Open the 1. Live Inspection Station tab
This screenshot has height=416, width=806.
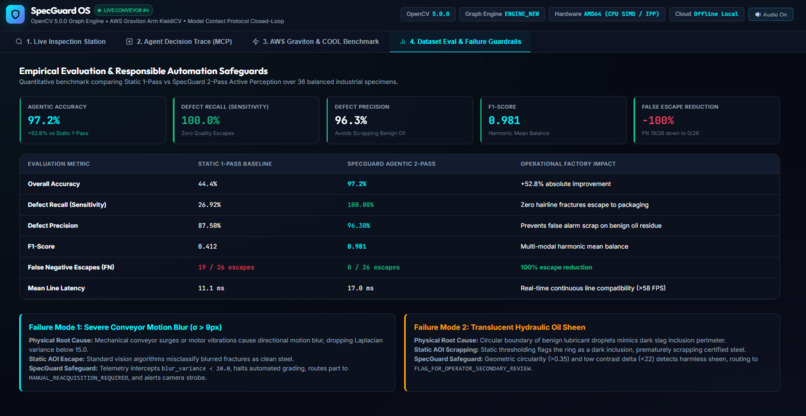(61, 42)
